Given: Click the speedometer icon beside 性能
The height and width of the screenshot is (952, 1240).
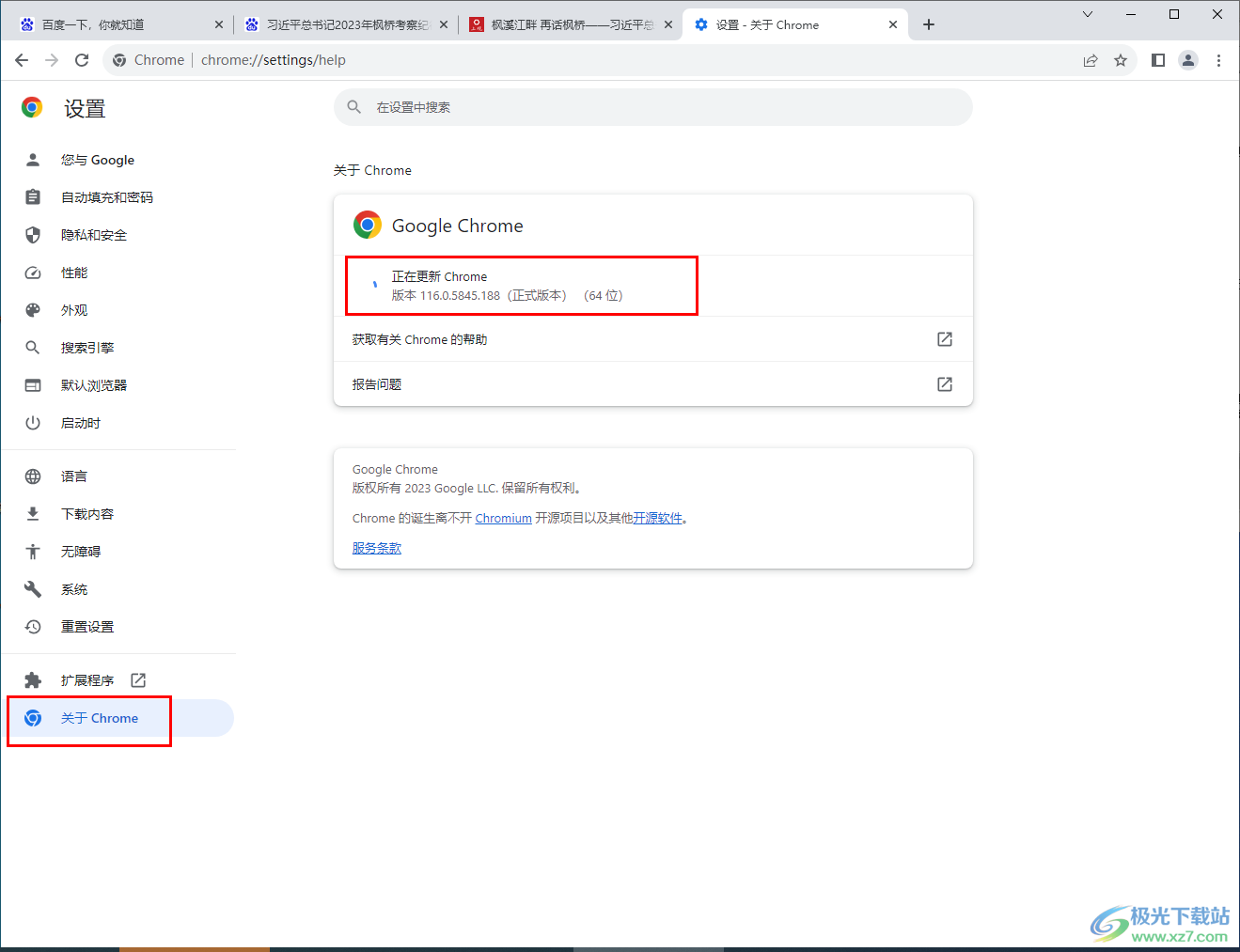Looking at the screenshot, I should (33, 273).
